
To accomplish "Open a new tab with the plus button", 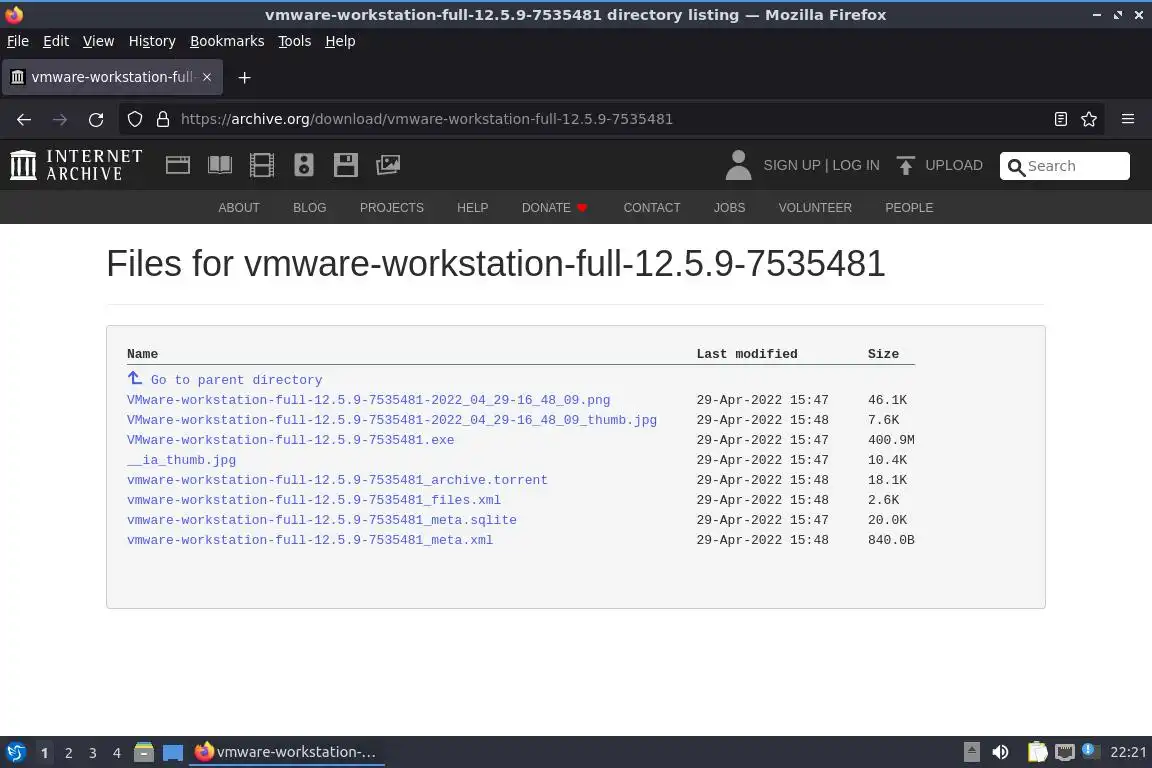I will pyautogui.click(x=245, y=77).
